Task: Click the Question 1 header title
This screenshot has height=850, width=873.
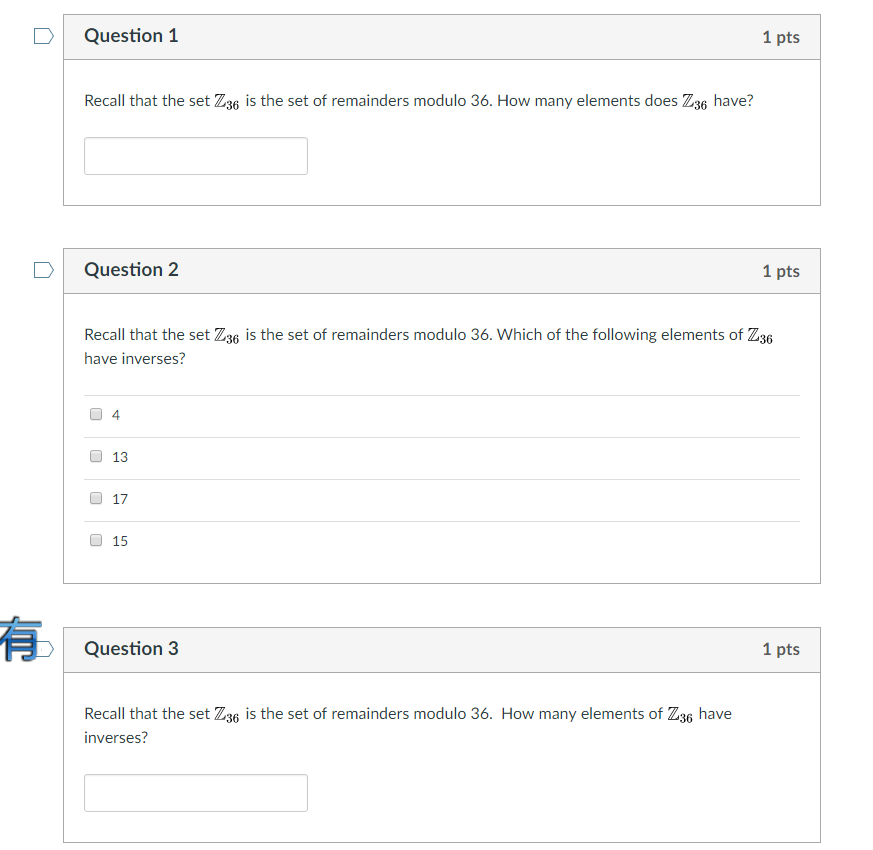Action: pyautogui.click(x=131, y=36)
